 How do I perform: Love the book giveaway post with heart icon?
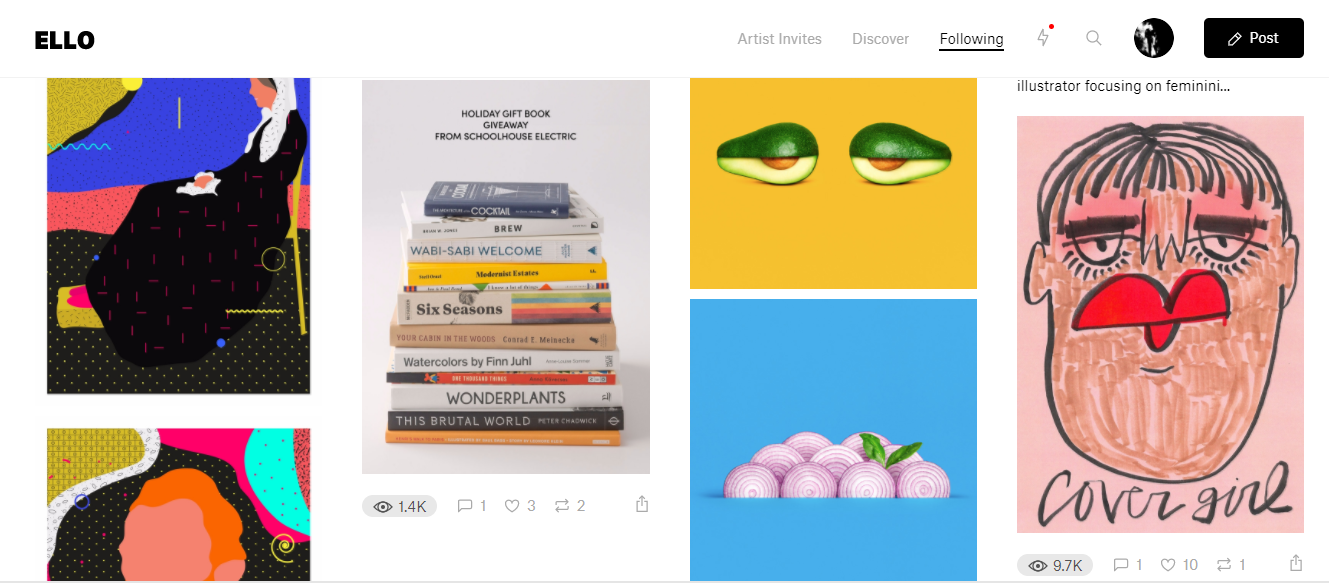coord(520,506)
